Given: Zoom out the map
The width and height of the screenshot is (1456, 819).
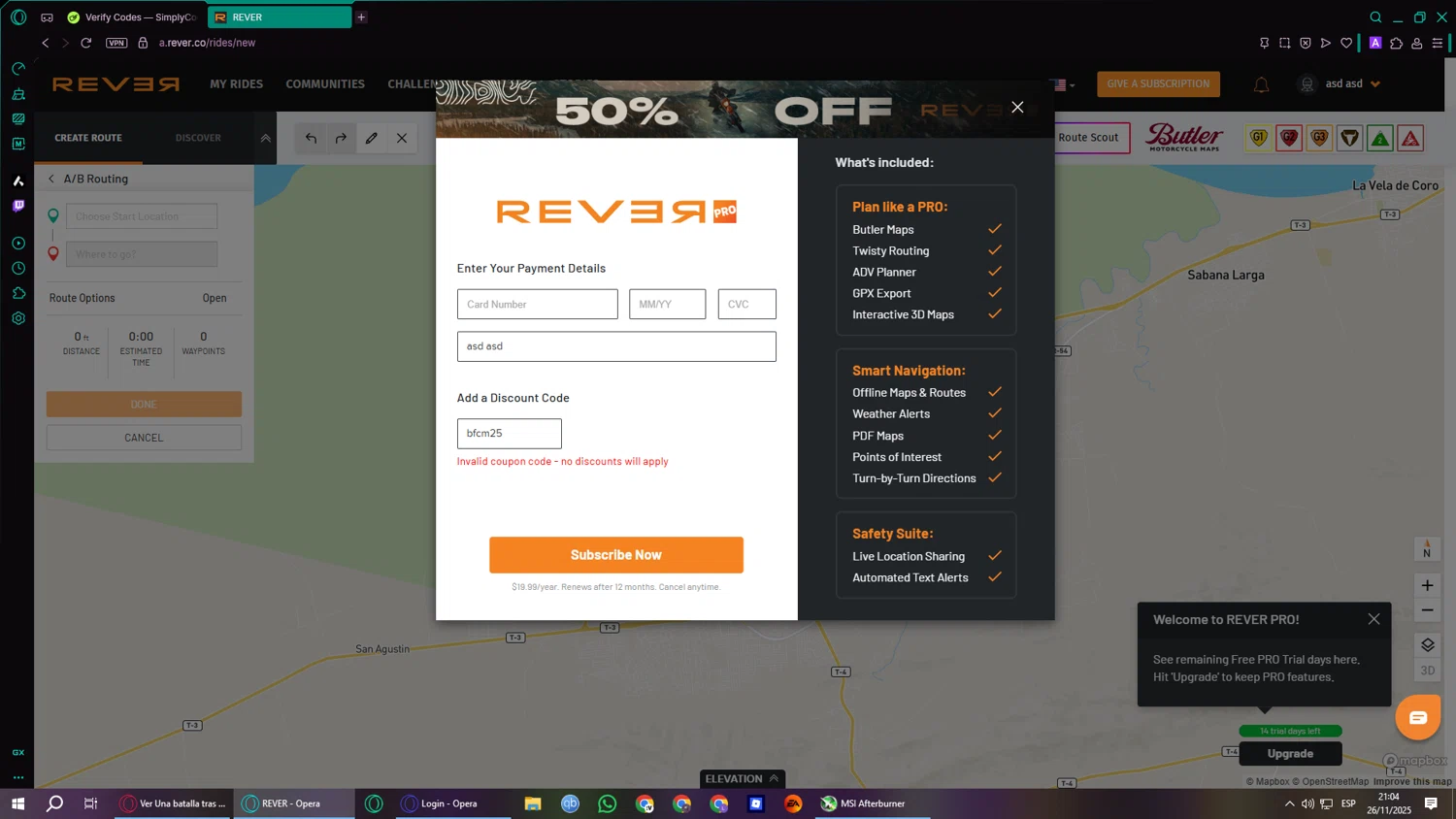Looking at the screenshot, I should [1427, 610].
